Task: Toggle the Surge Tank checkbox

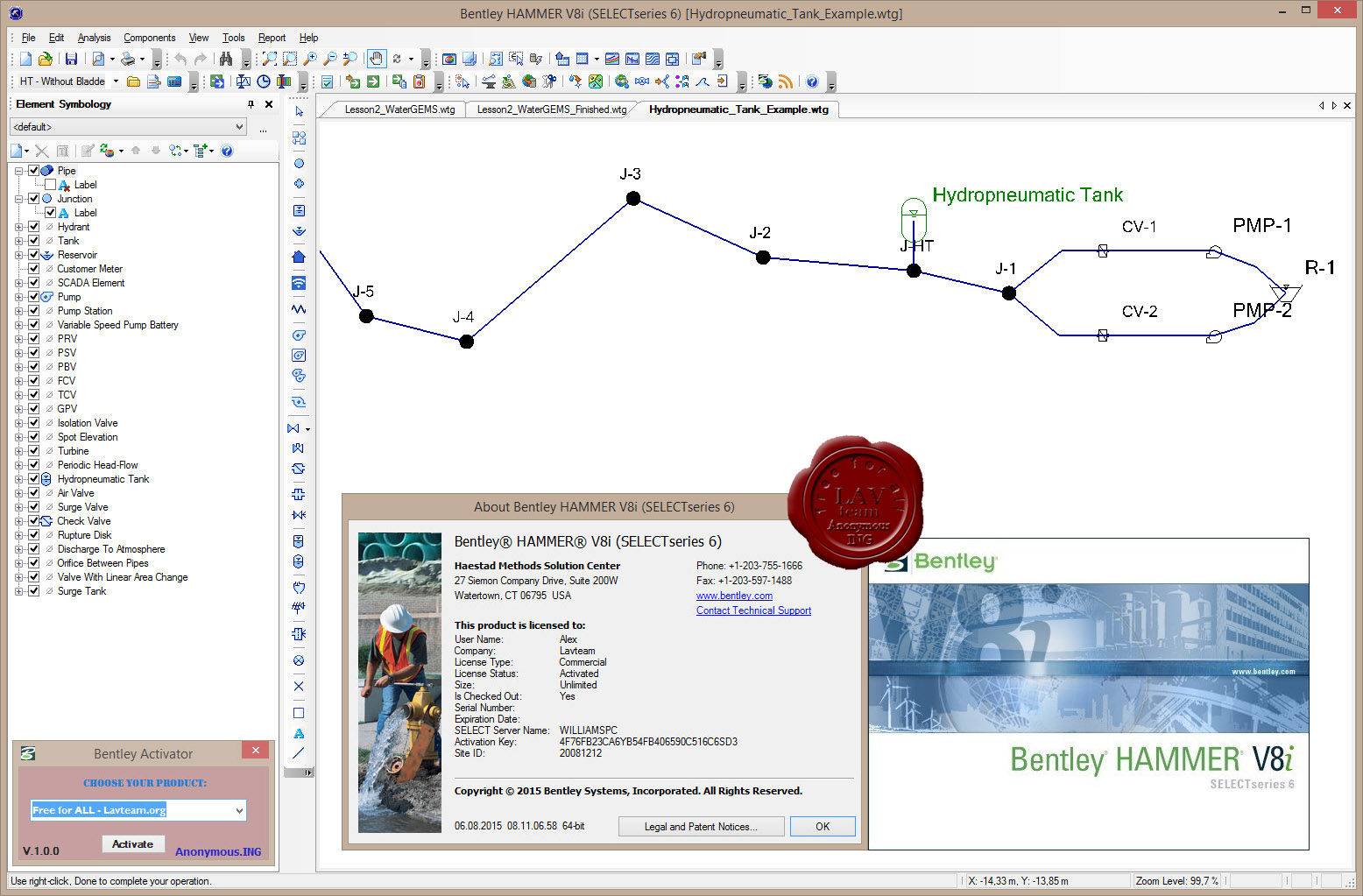Action: [34, 591]
